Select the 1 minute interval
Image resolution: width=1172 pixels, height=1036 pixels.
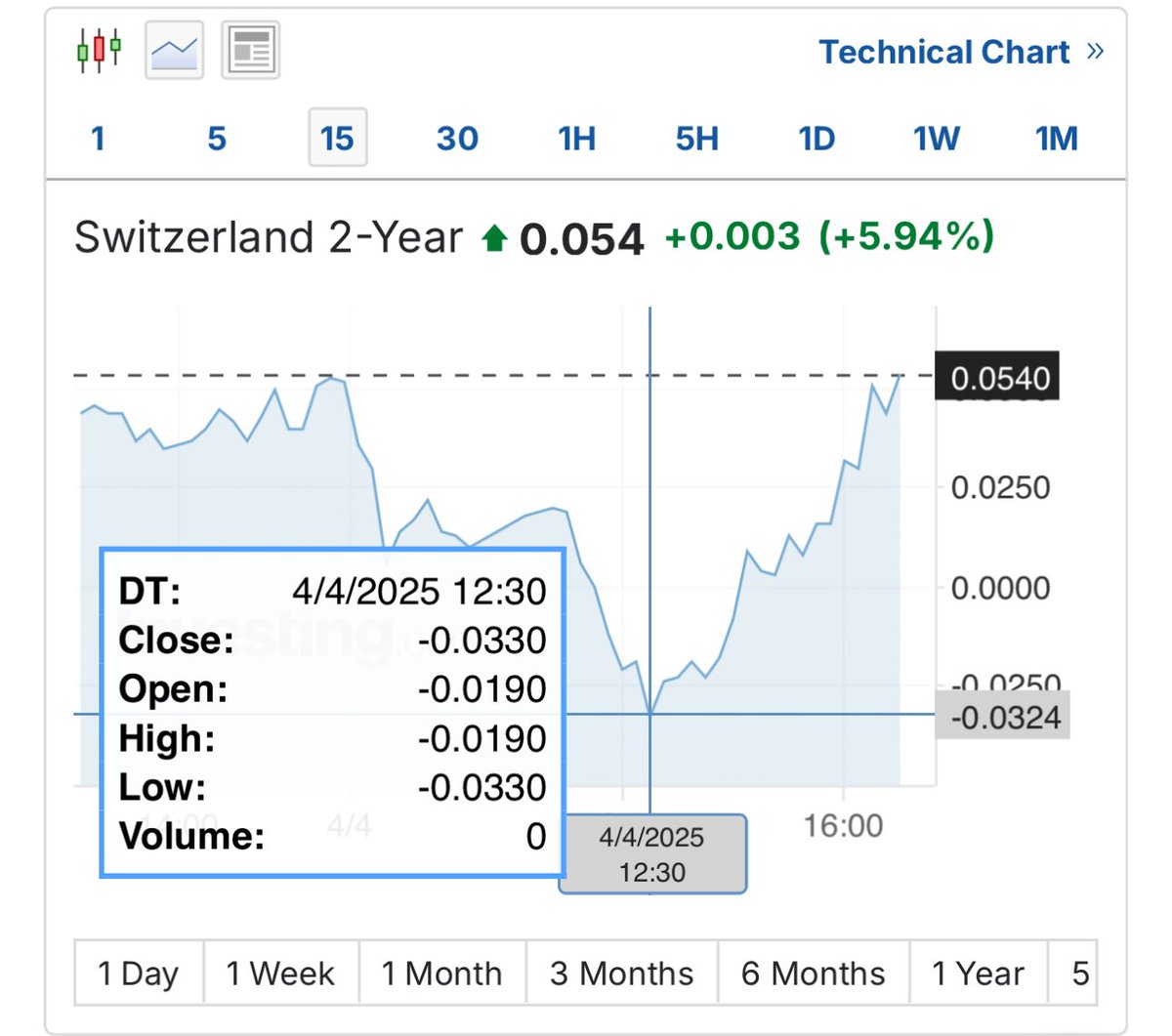point(98,138)
